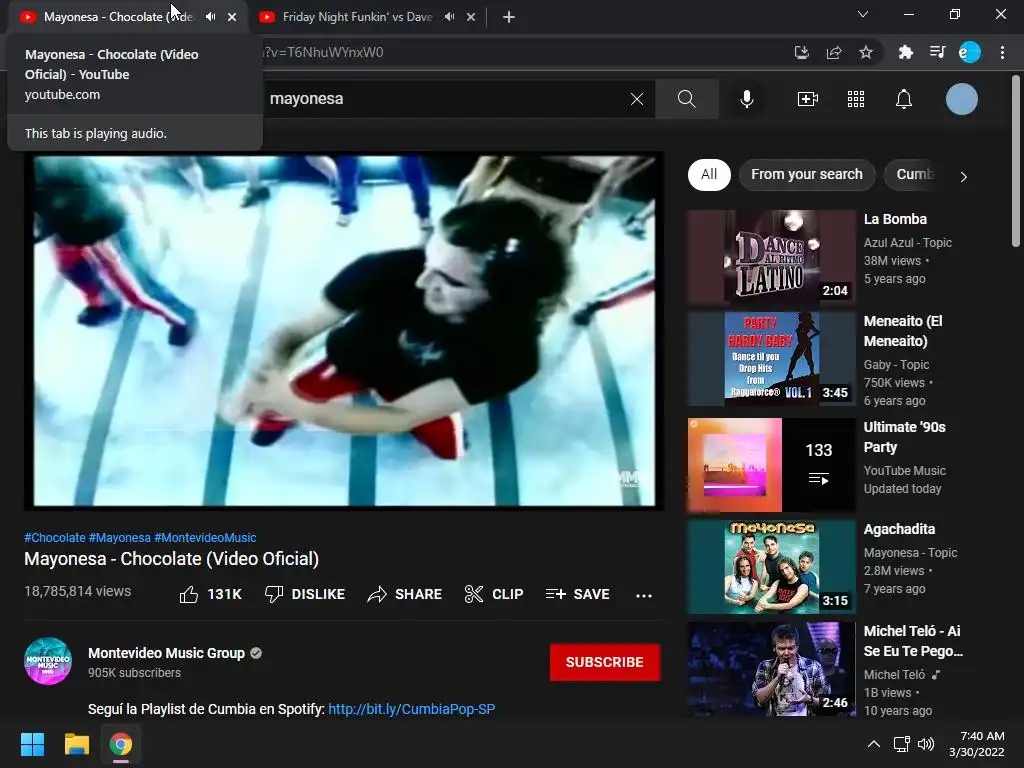1024x768 pixels.
Task: Select the All filter chip
Action: 709,174
